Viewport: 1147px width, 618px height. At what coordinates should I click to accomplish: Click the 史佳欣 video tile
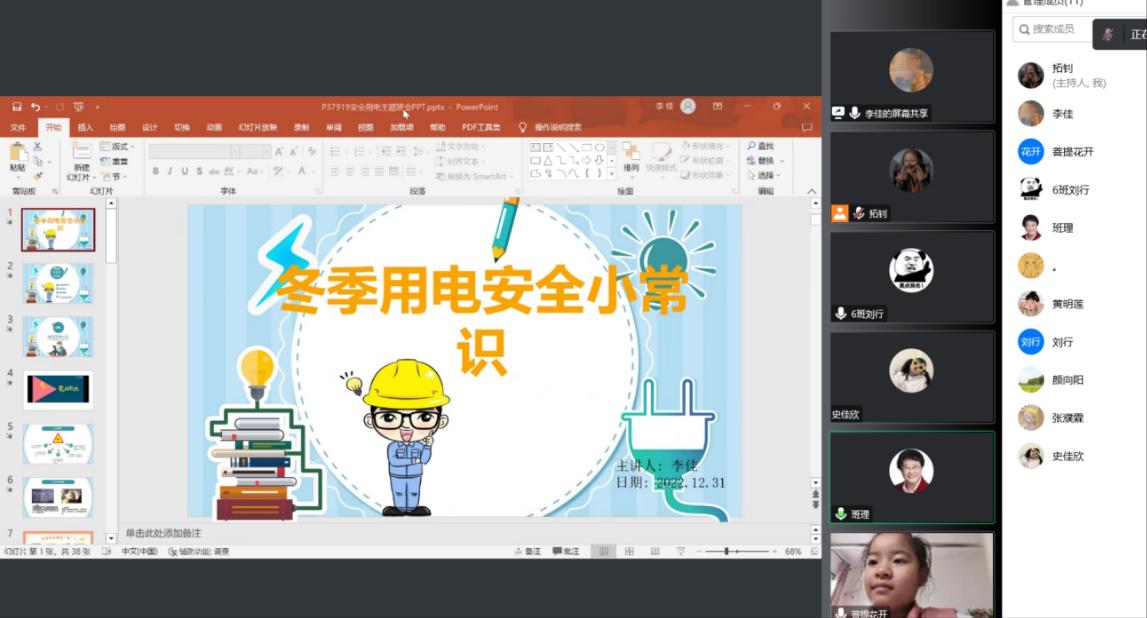tap(912, 377)
